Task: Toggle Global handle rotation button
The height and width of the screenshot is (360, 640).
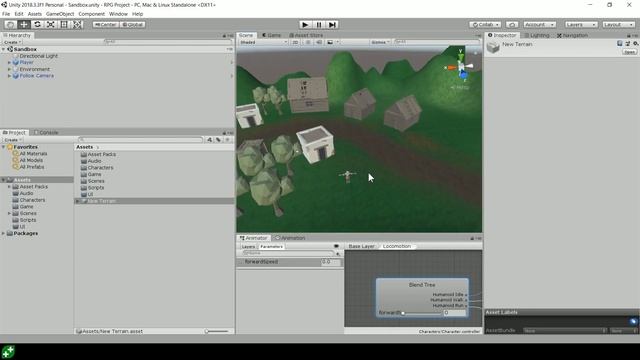Action: (x=133, y=24)
